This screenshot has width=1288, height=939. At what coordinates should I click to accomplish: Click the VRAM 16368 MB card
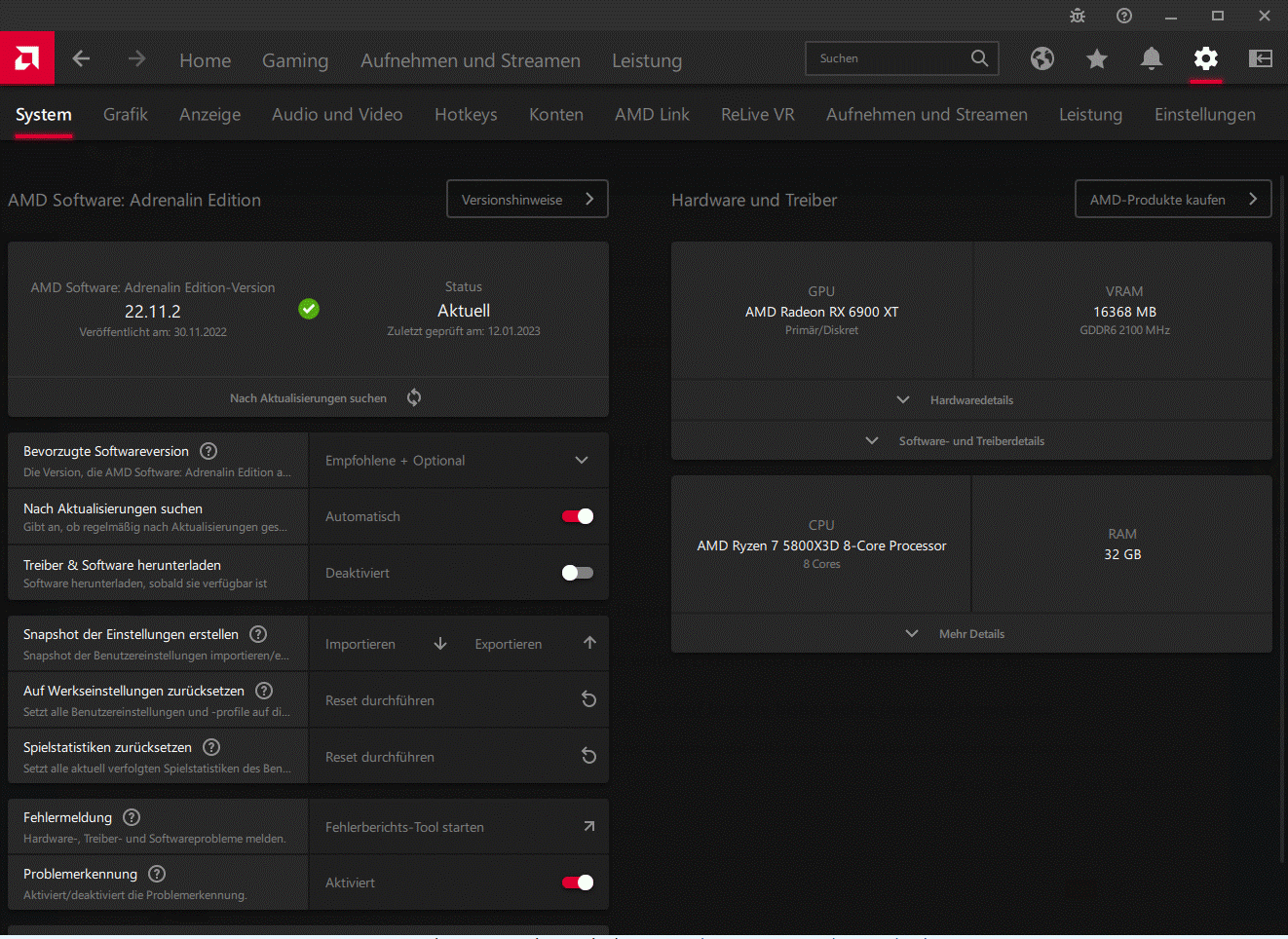(x=1124, y=311)
